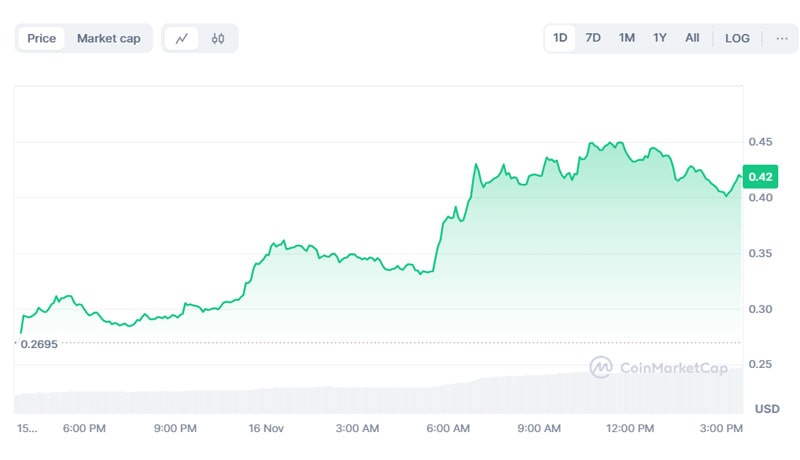
Task: Show All time price history
Action: pyautogui.click(x=692, y=38)
